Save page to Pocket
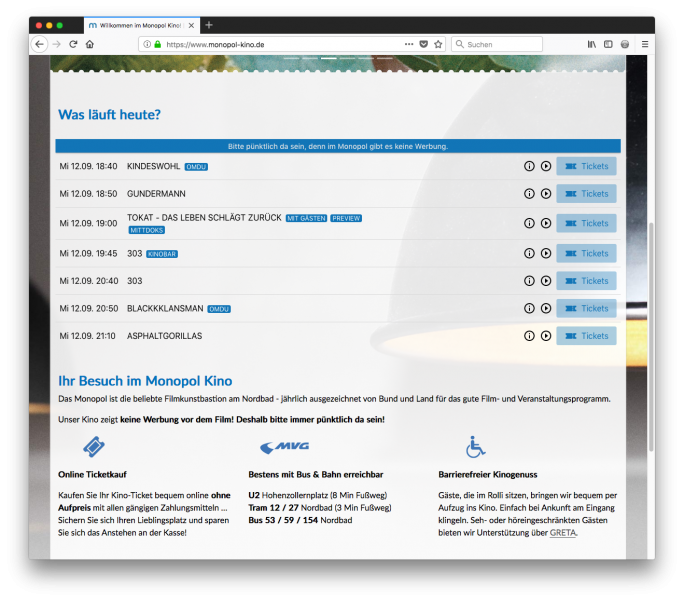The height and width of the screenshot is (600, 684). pos(424,44)
